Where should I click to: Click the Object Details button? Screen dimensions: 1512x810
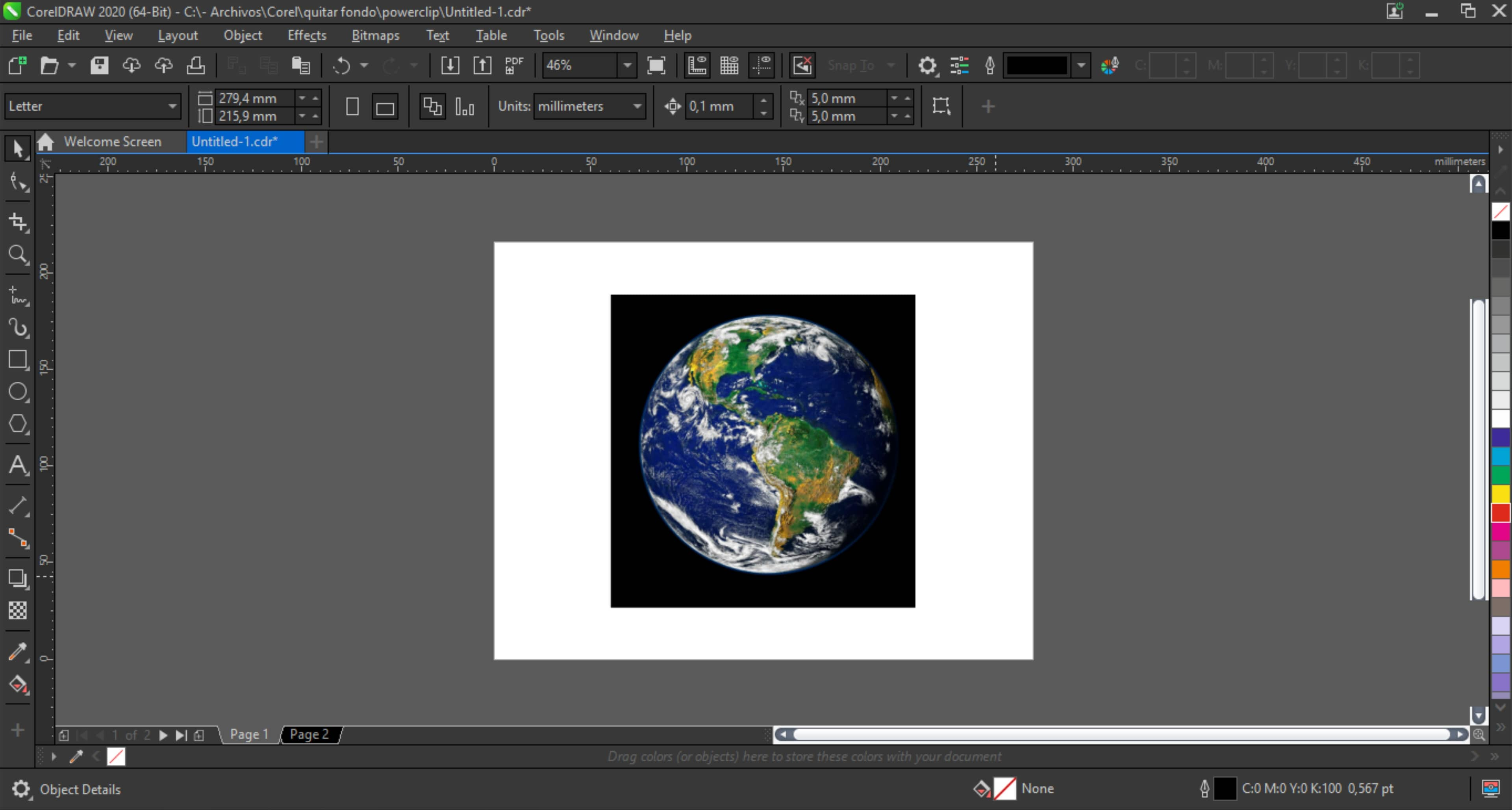point(79,789)
